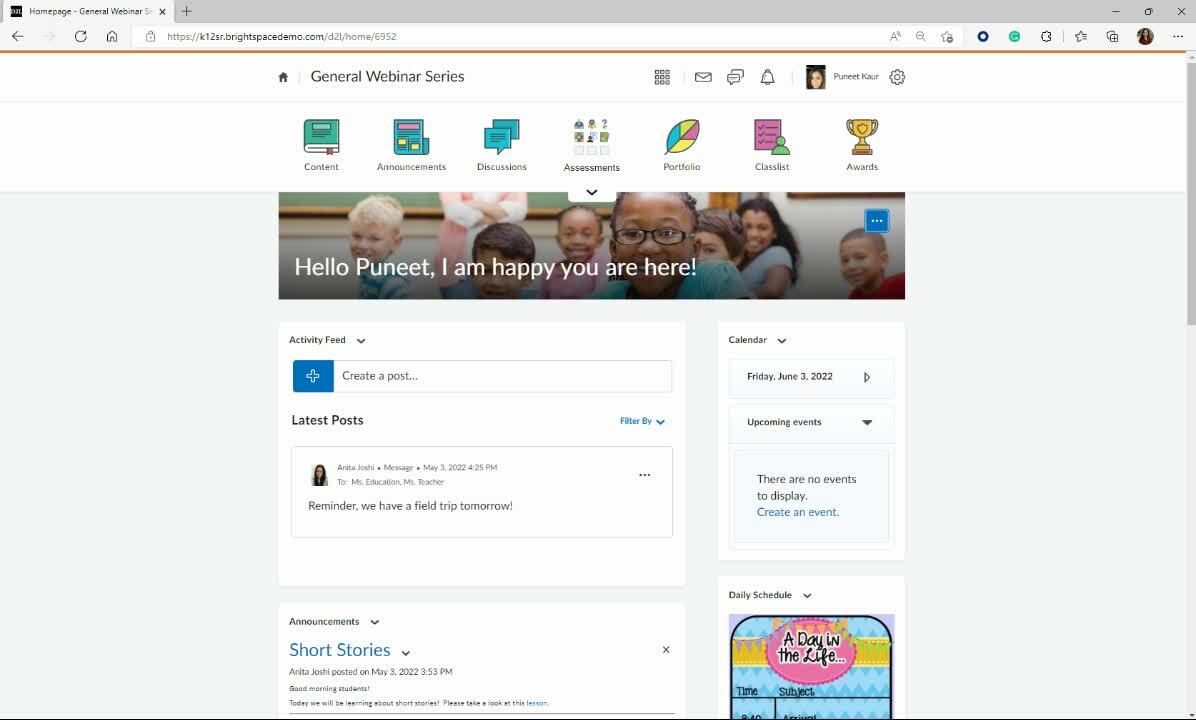1196x720 pixels.
Task: Open the Grammarly extension icon
Action: click(x=1014, y=36)
